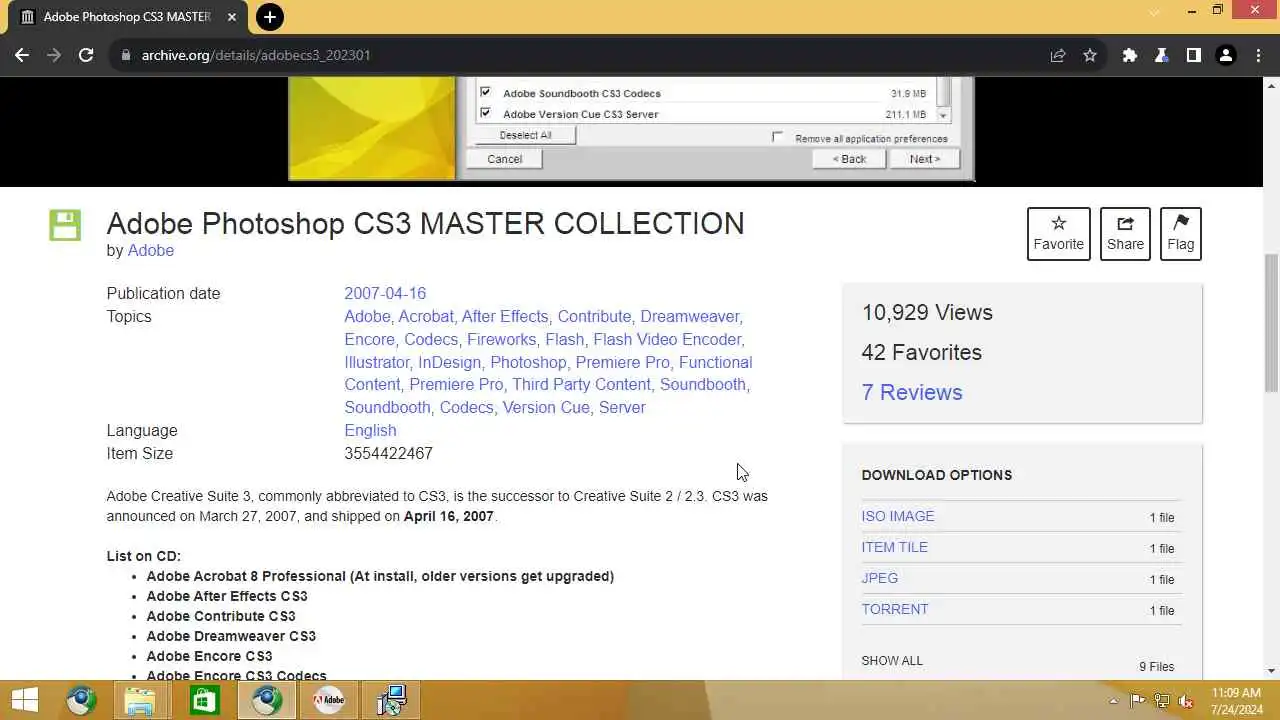Open the Chrome three-dot menu
This screenshot has height=720, width=1280.
1257,55
